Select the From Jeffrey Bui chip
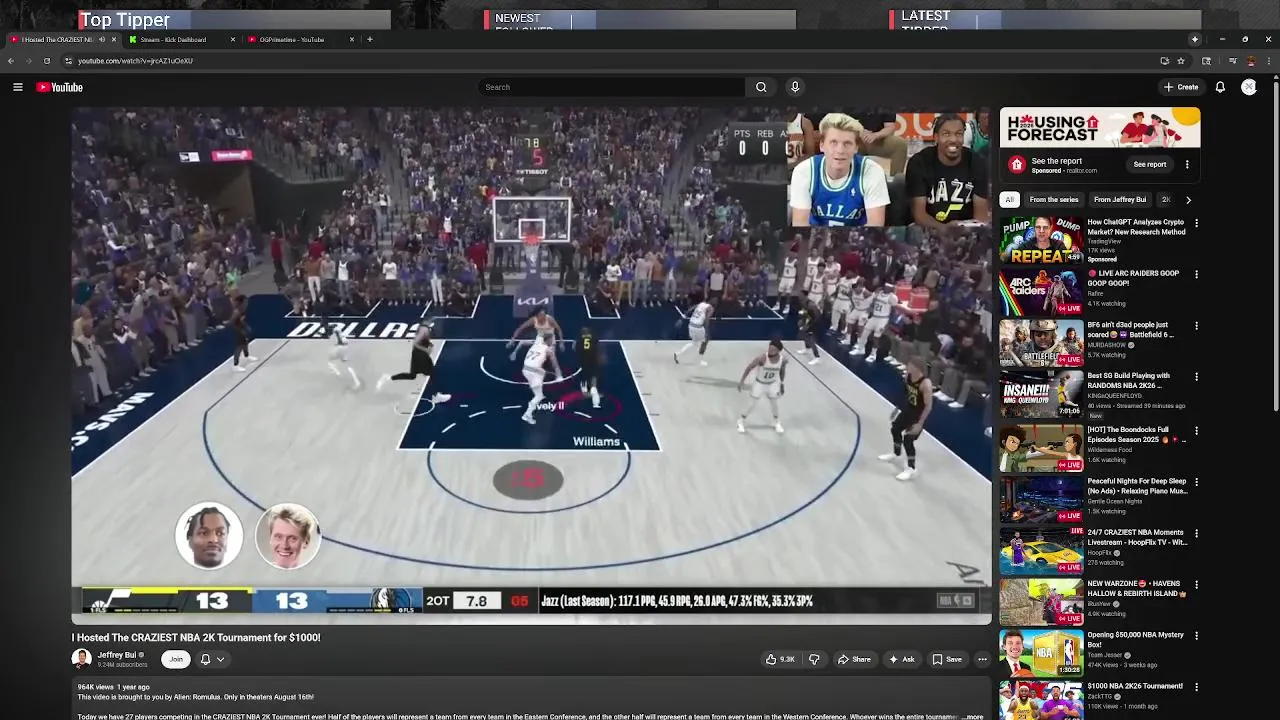 click(1120, 200)
